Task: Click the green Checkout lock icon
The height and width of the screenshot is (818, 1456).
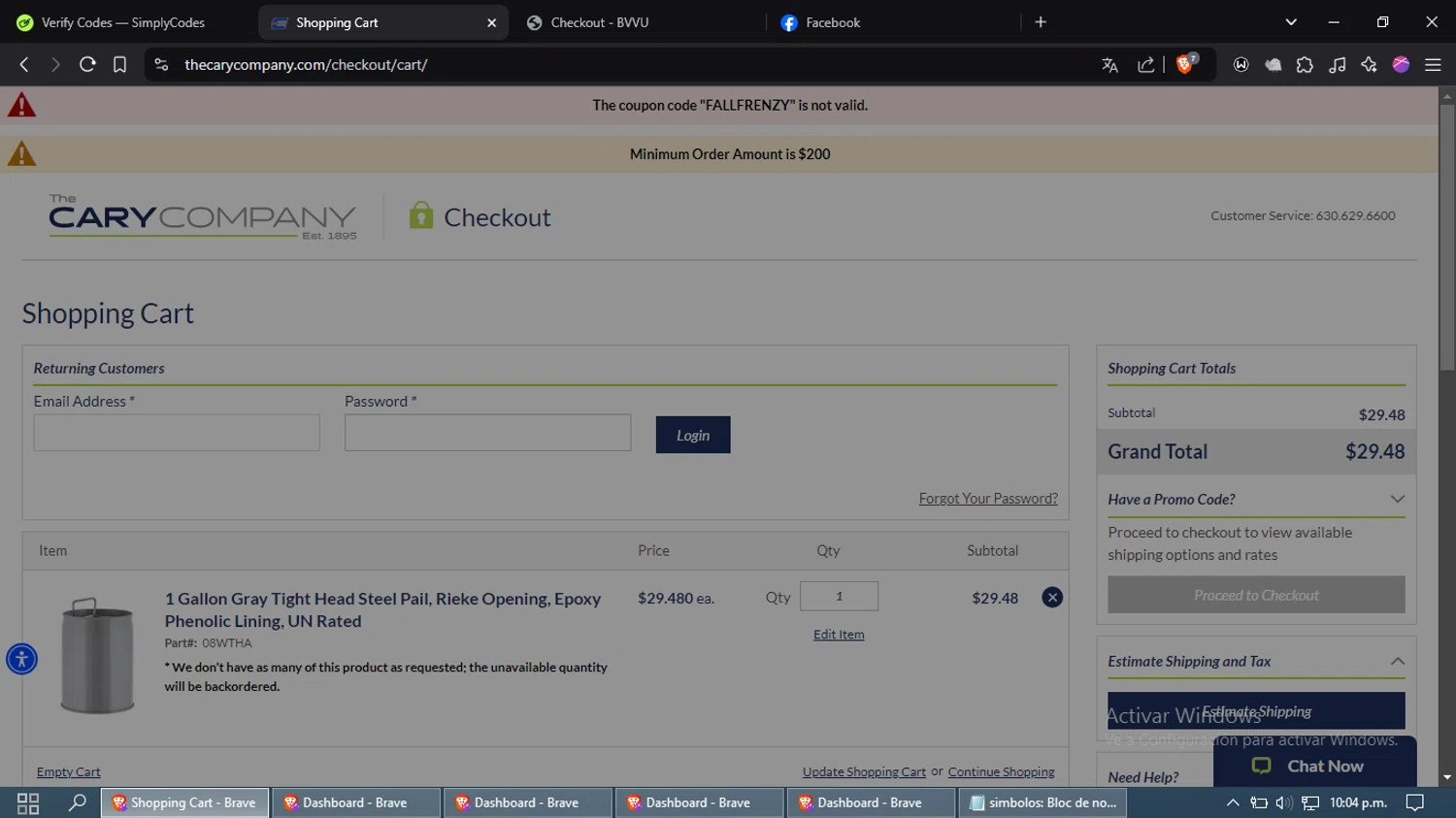Action: 420,215
